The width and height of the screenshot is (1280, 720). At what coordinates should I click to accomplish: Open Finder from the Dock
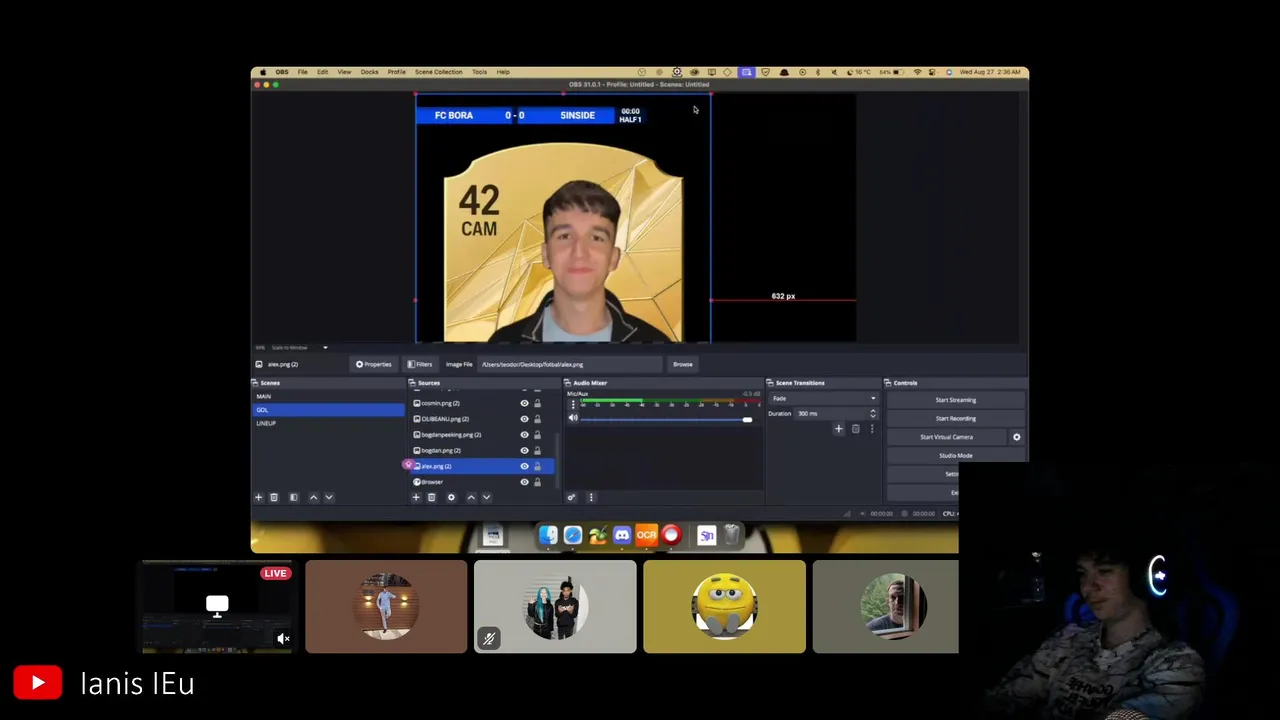pos(548,536)
